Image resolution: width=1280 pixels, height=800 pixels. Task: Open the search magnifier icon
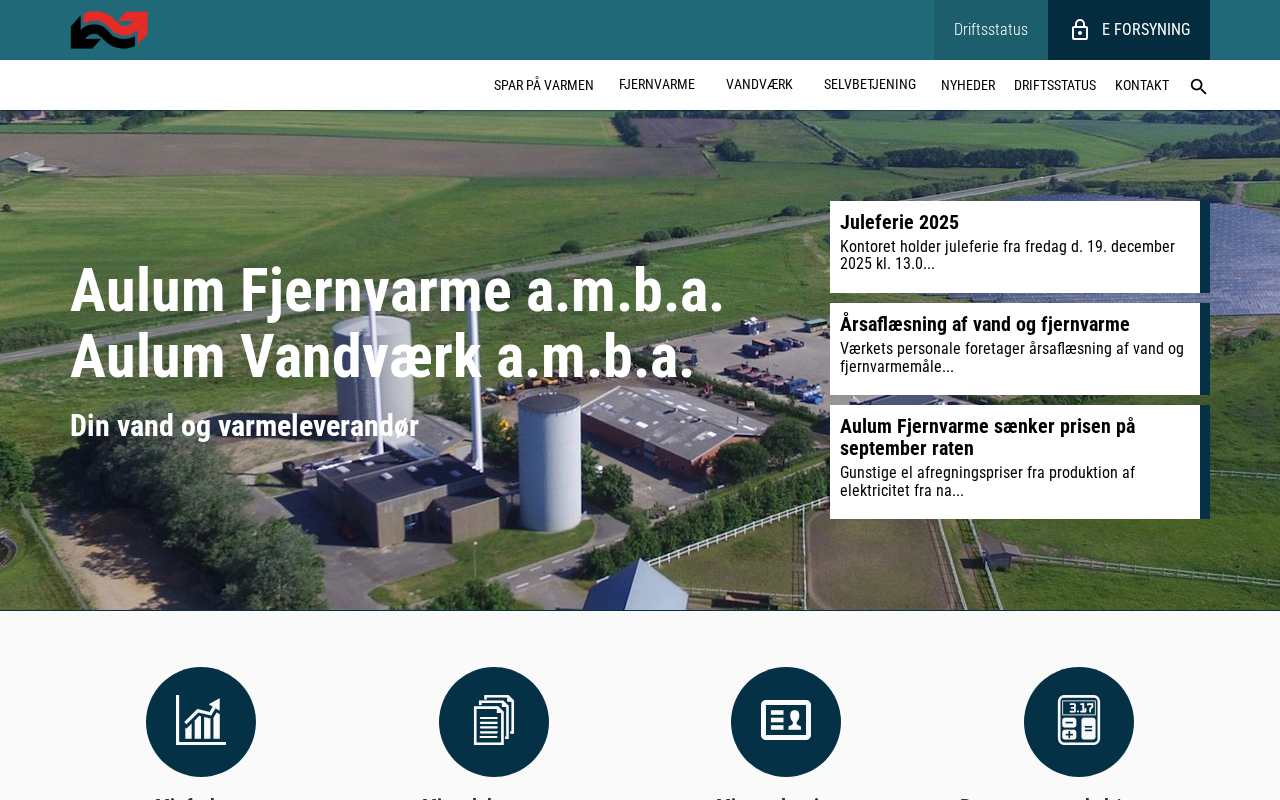(x=1198, y=86)
